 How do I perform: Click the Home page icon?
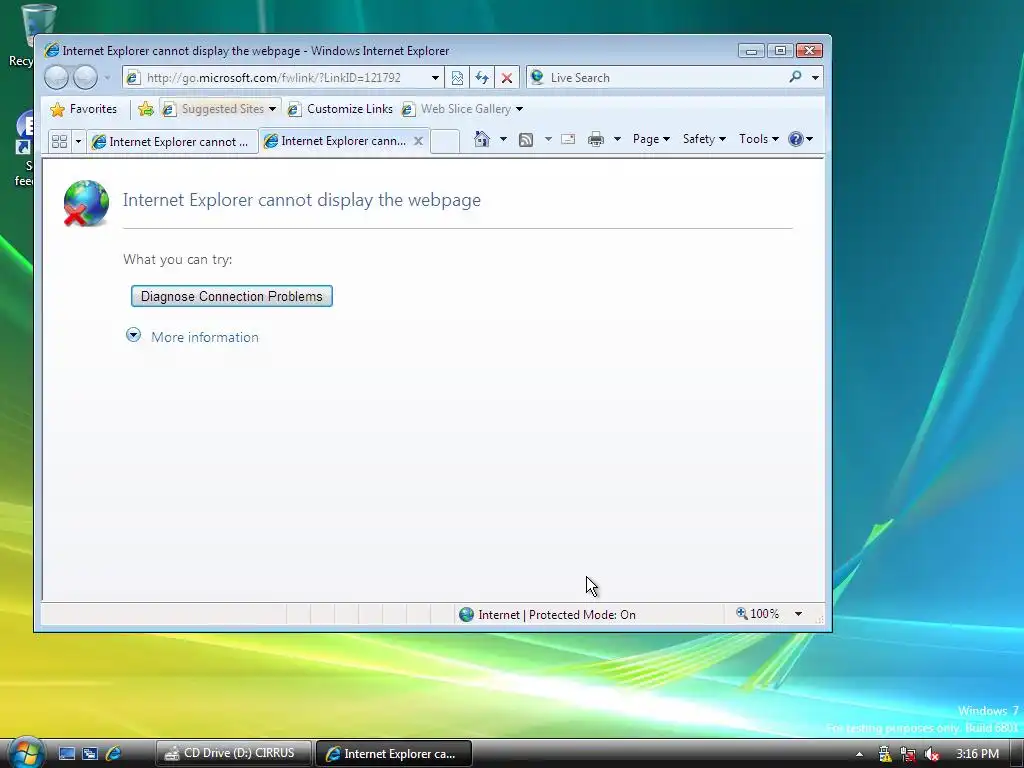[x=482, y=139]
